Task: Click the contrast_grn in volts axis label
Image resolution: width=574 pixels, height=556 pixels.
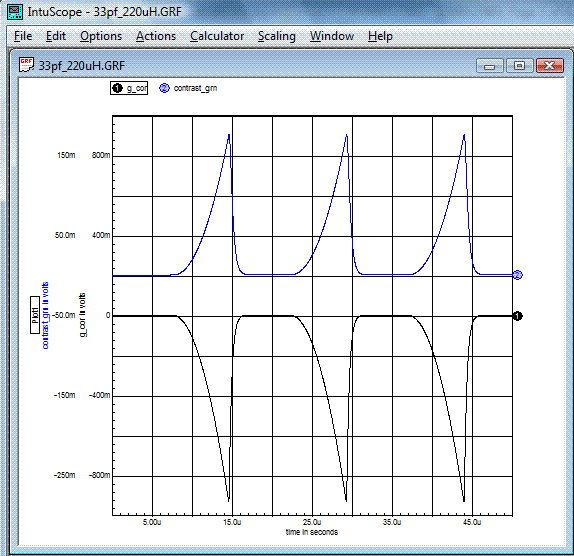Action: [45, 315]
